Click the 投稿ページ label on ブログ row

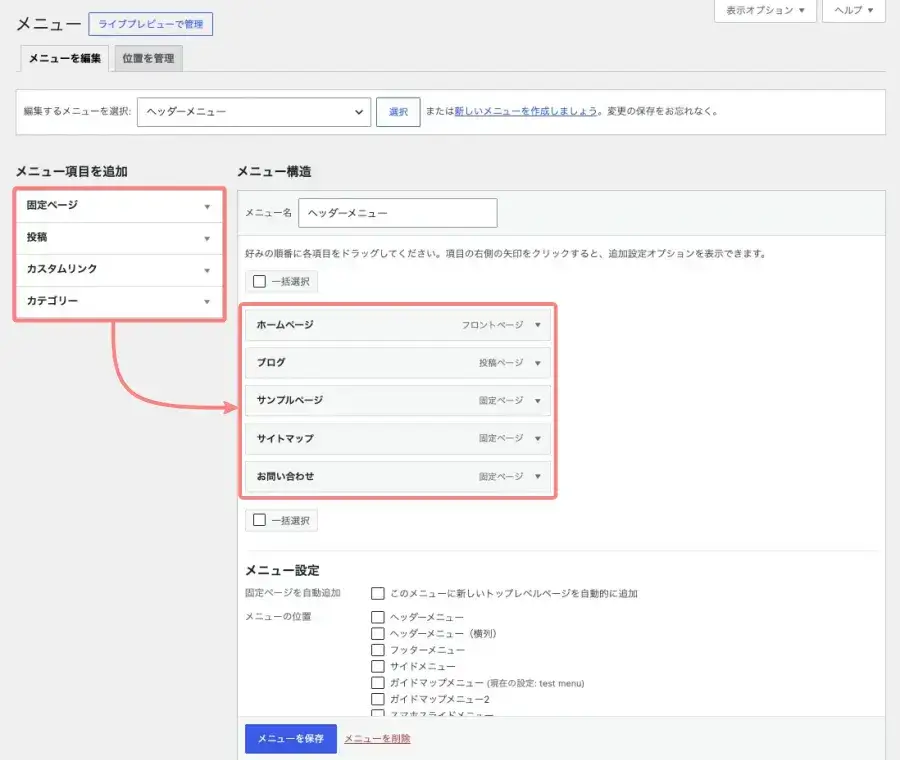[x=501, y=363]
